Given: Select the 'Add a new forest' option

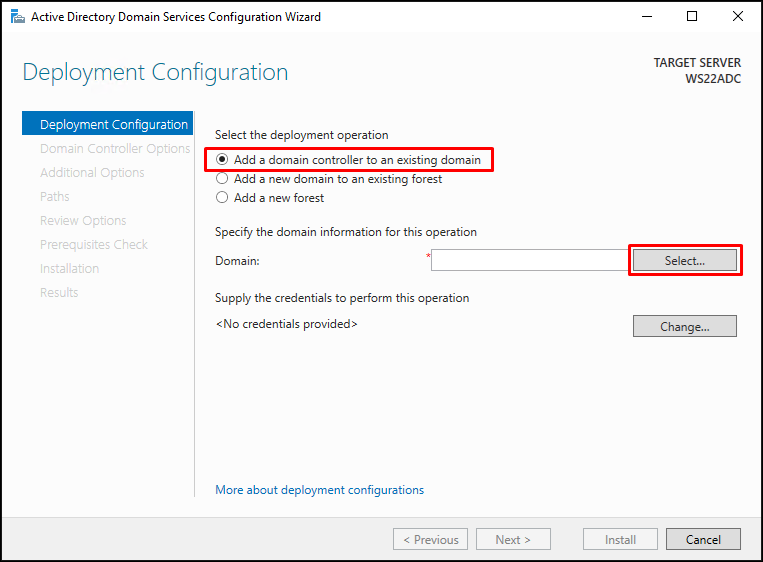Looking at the screenshot, I should pos(270,198).
